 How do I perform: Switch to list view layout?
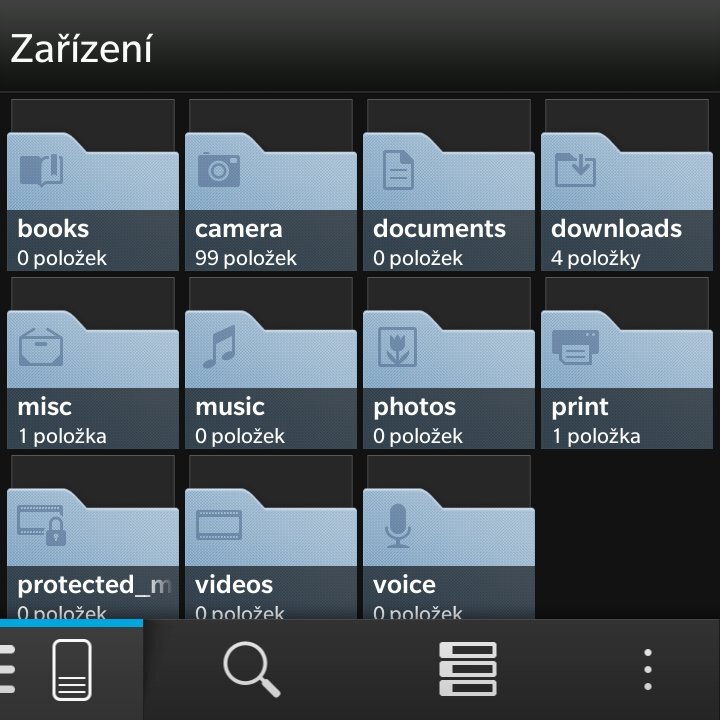click(x=467, y=669)
